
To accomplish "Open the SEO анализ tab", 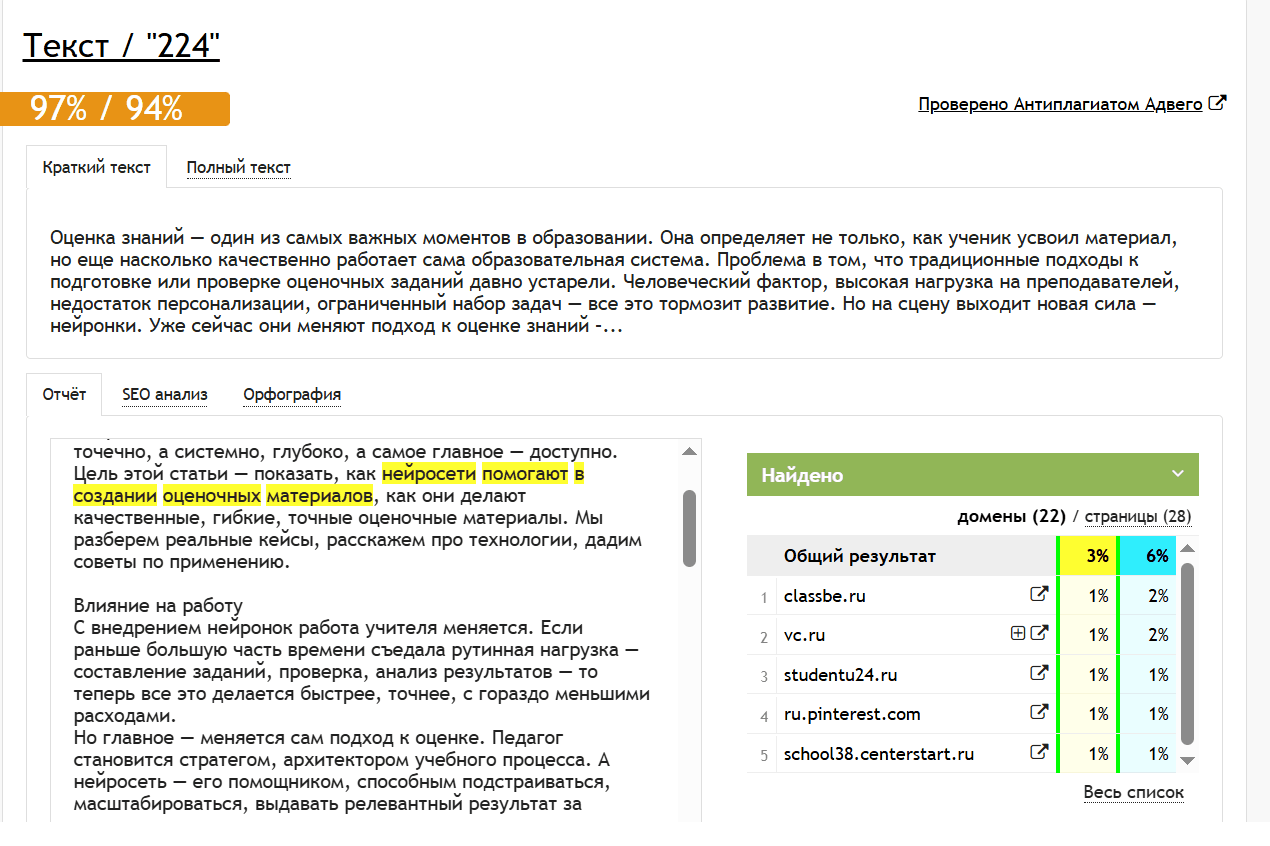I will 165,394.
